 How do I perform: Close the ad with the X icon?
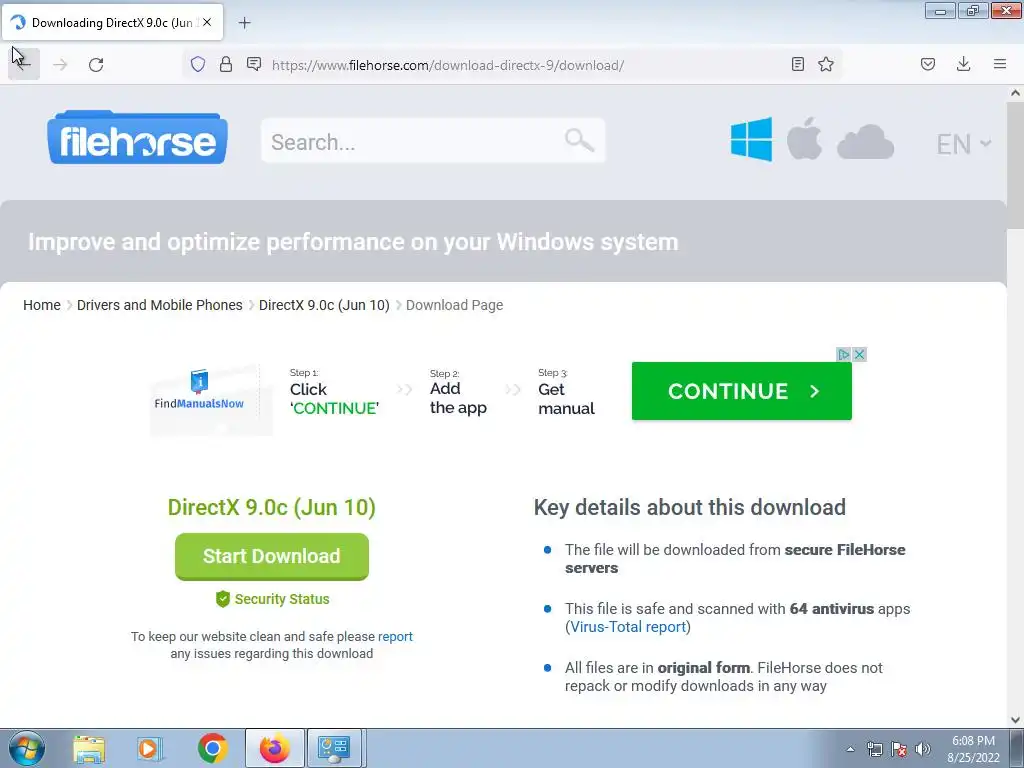(859, 355)
